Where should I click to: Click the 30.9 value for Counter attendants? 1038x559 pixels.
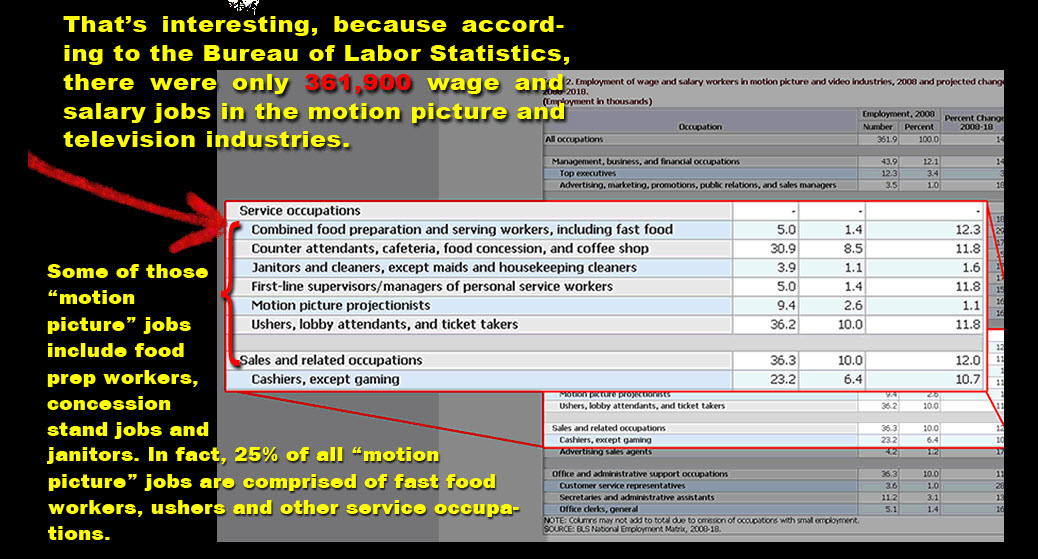[765, 249]
